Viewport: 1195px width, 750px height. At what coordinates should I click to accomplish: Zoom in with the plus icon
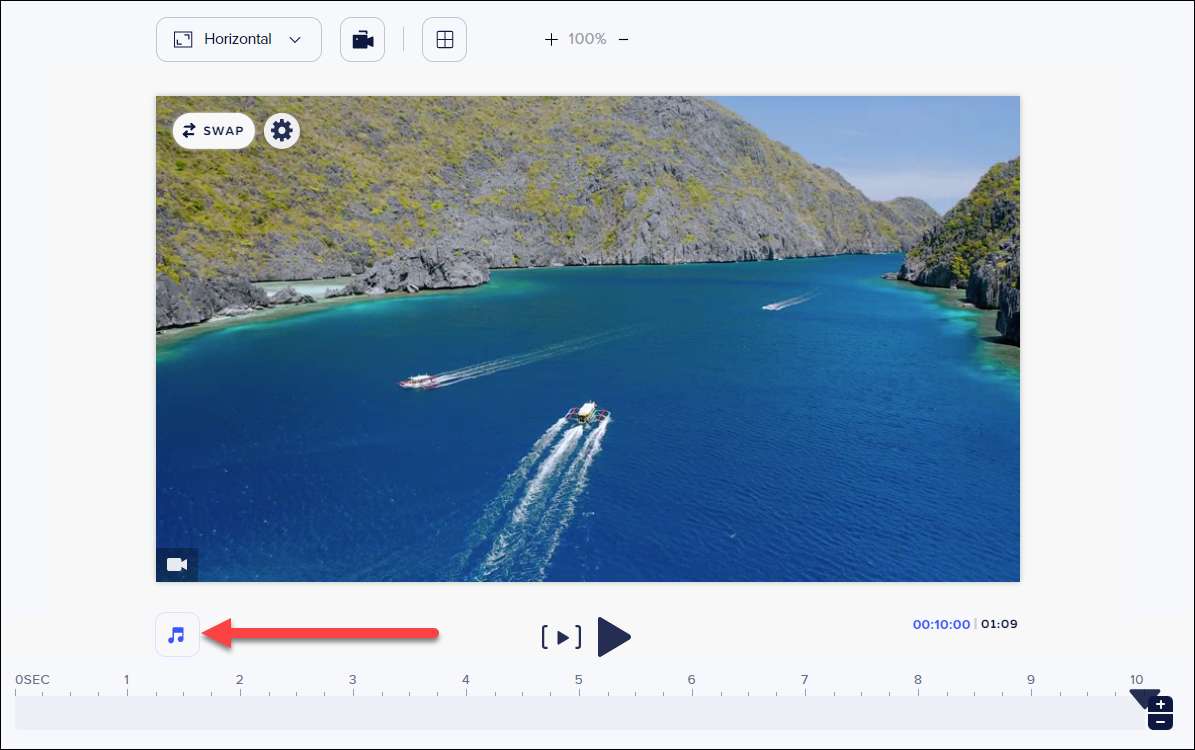(x=550, y=40)
